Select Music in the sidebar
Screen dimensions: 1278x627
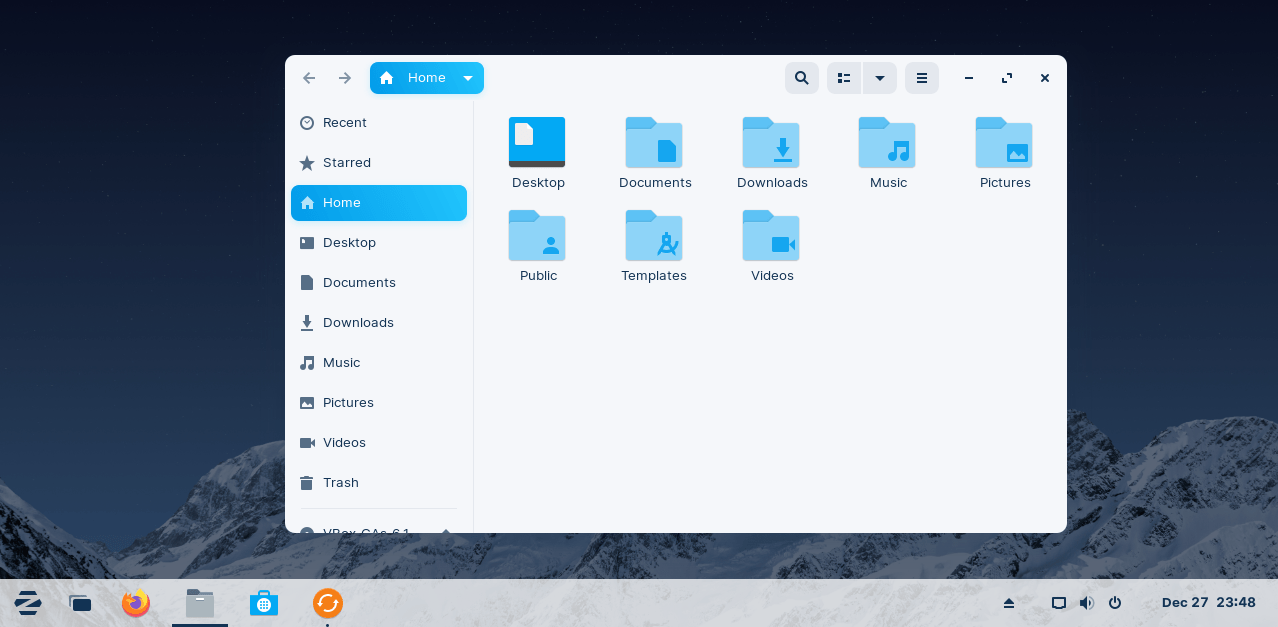click(x=341, y=362)
